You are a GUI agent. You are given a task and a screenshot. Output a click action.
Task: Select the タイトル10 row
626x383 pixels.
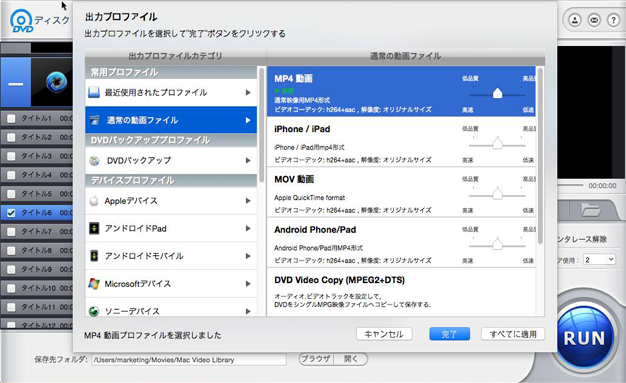[37, 288]
